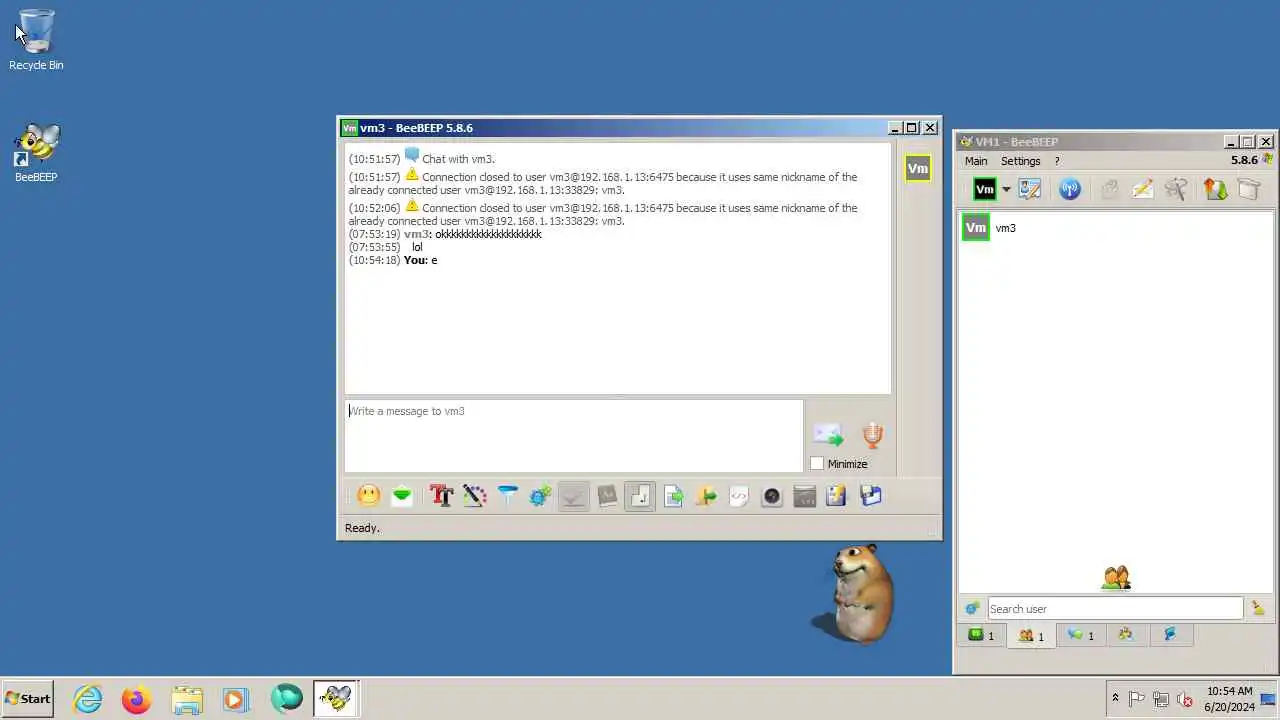Click the dark window panel icon in chat toolbar
The width and height of the screenshot is (1280, 720).
pos(805,496)
